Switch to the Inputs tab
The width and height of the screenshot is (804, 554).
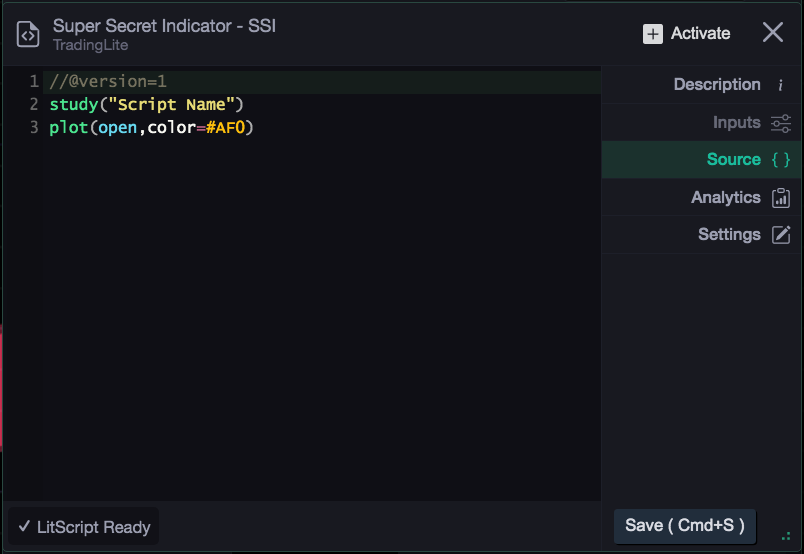[701, 123]
